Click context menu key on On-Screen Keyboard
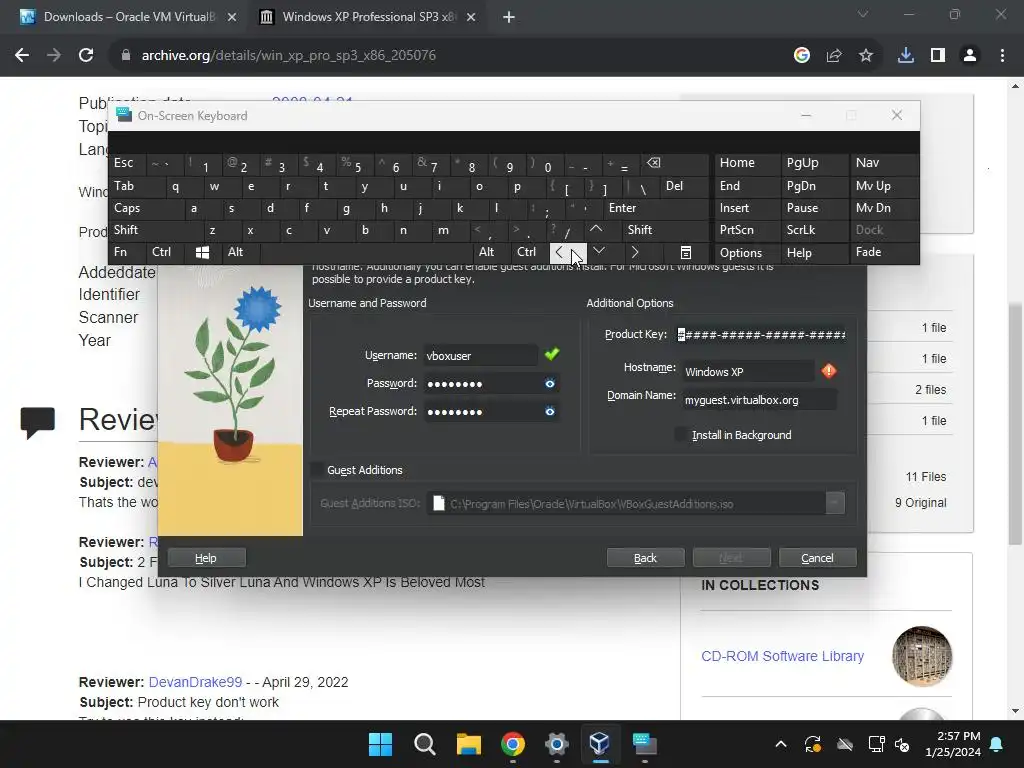This screenshot has height=768, width=1024. 686,253
